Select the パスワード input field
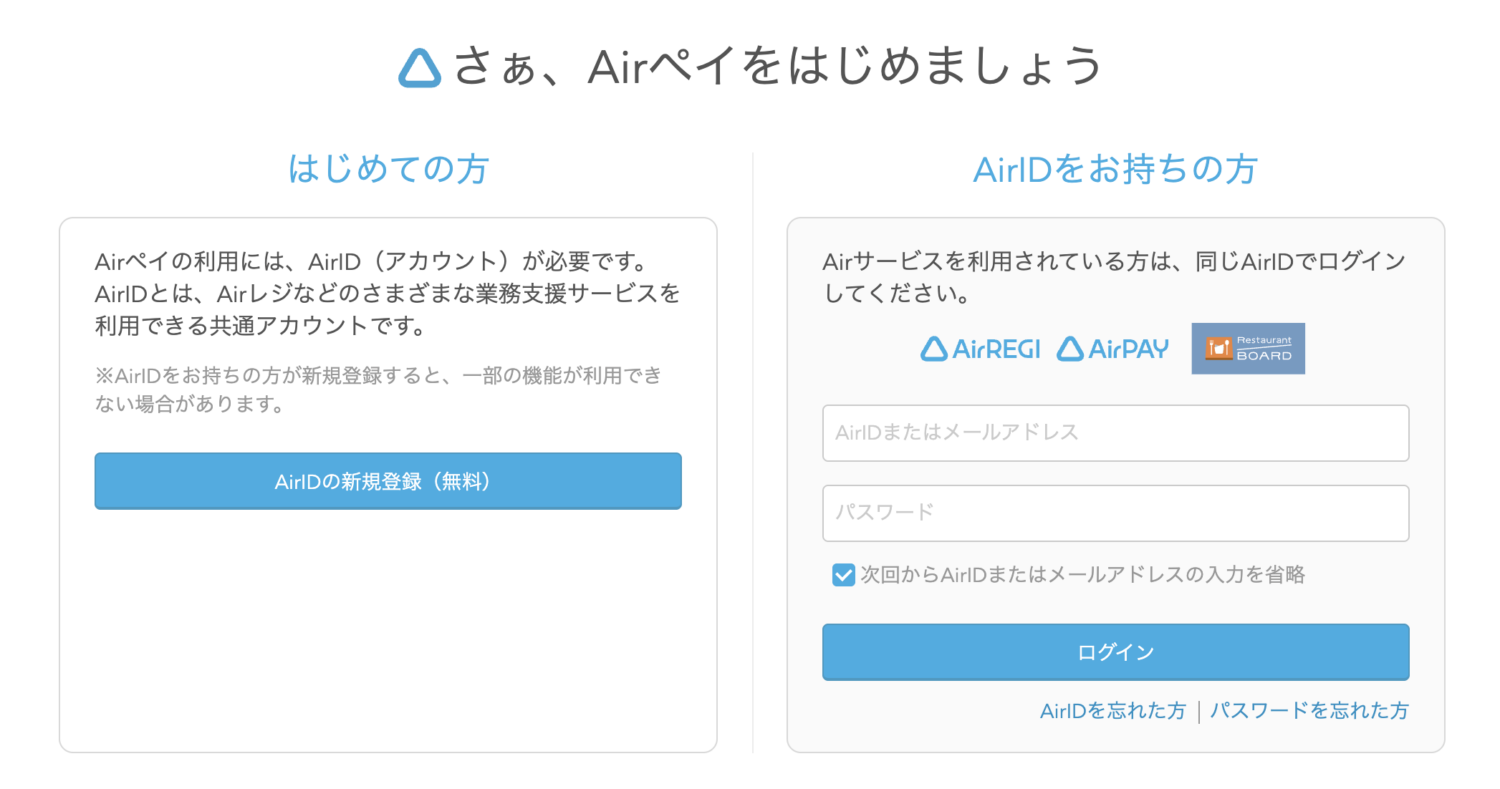The height and width of the screenshot is (789, 1500). [1115, 513]
